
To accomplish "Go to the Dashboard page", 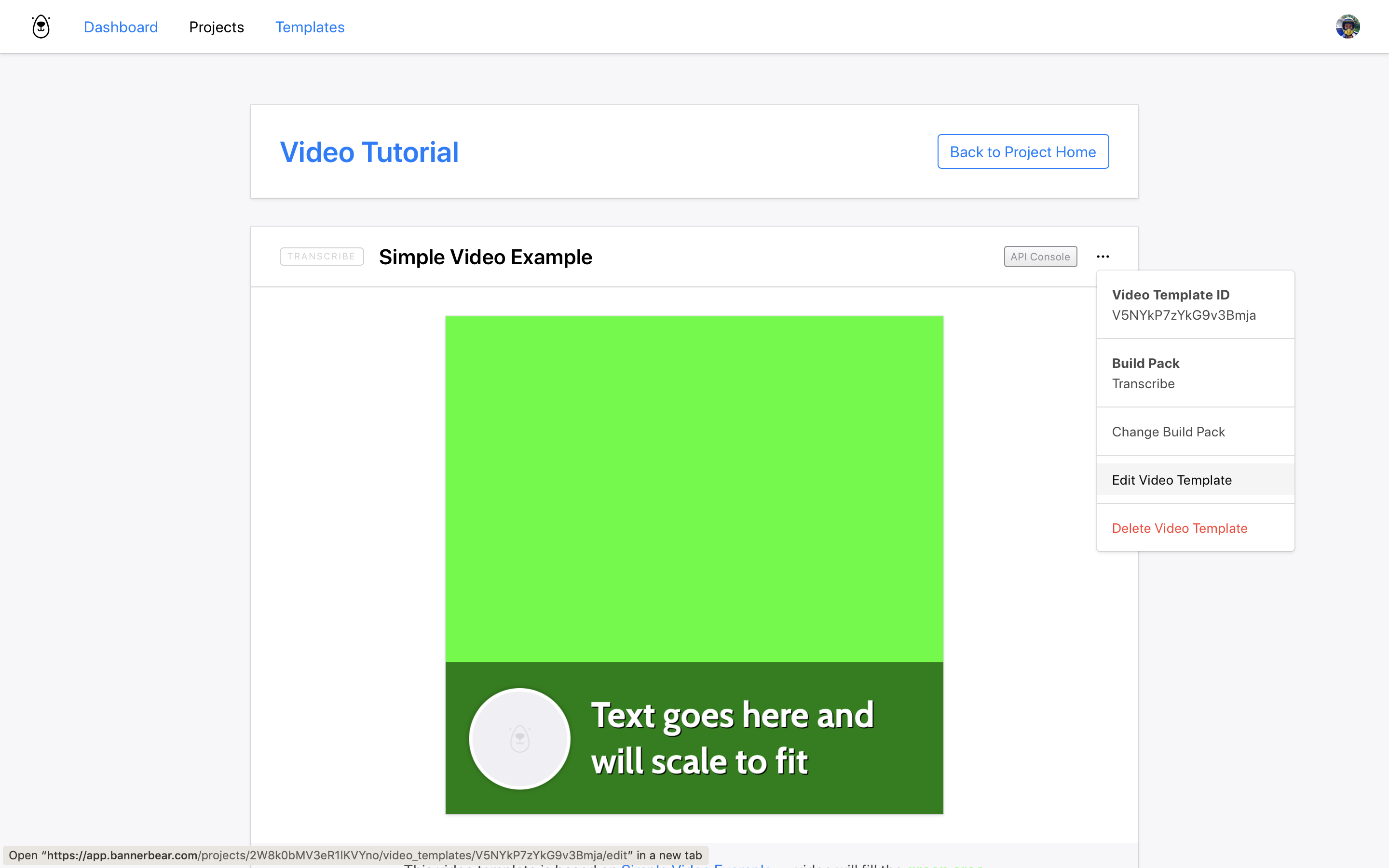I will click(x=121, y=27).
